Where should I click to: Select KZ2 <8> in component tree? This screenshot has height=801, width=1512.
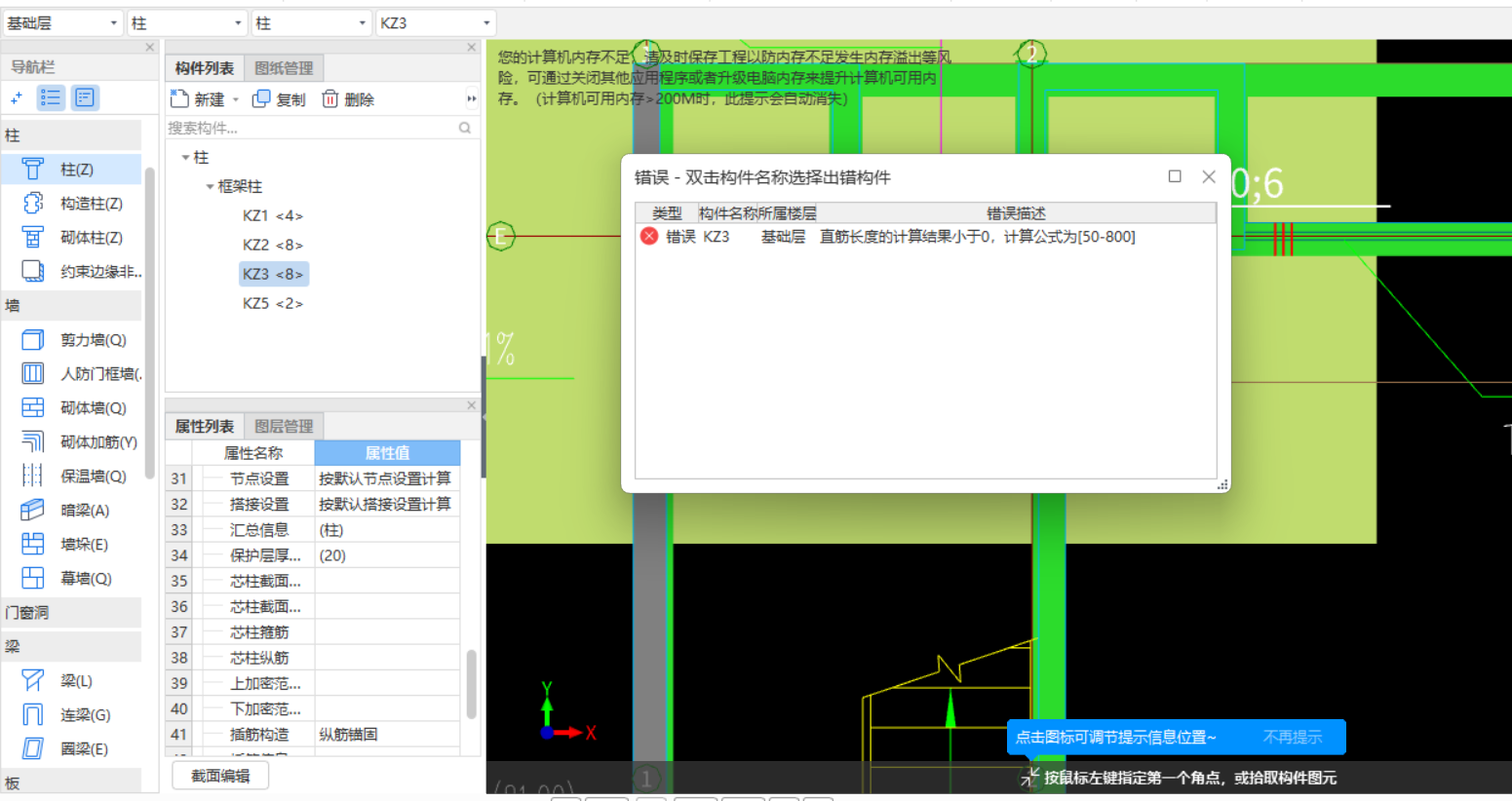click(x=273, y=246)
